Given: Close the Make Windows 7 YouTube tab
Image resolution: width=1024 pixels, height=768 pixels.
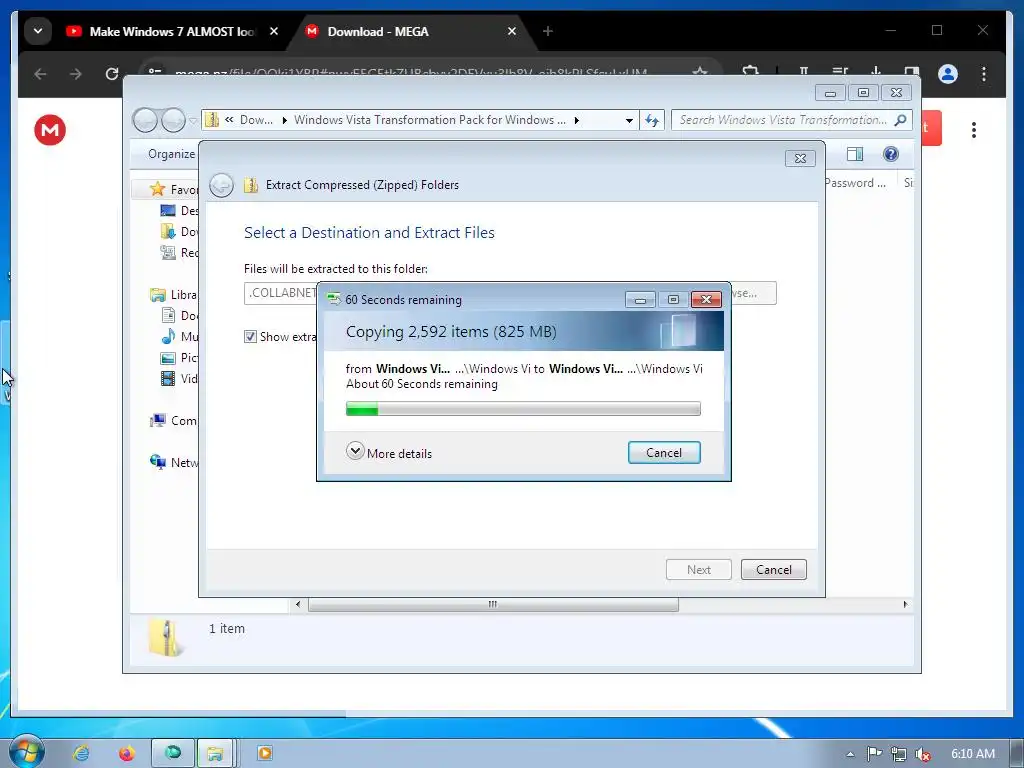Looking at the screenshot, I should [274, 31].
